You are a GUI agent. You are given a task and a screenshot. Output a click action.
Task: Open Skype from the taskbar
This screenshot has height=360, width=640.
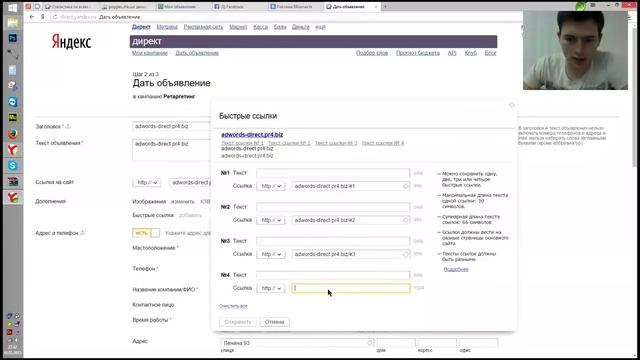[13, 165]
